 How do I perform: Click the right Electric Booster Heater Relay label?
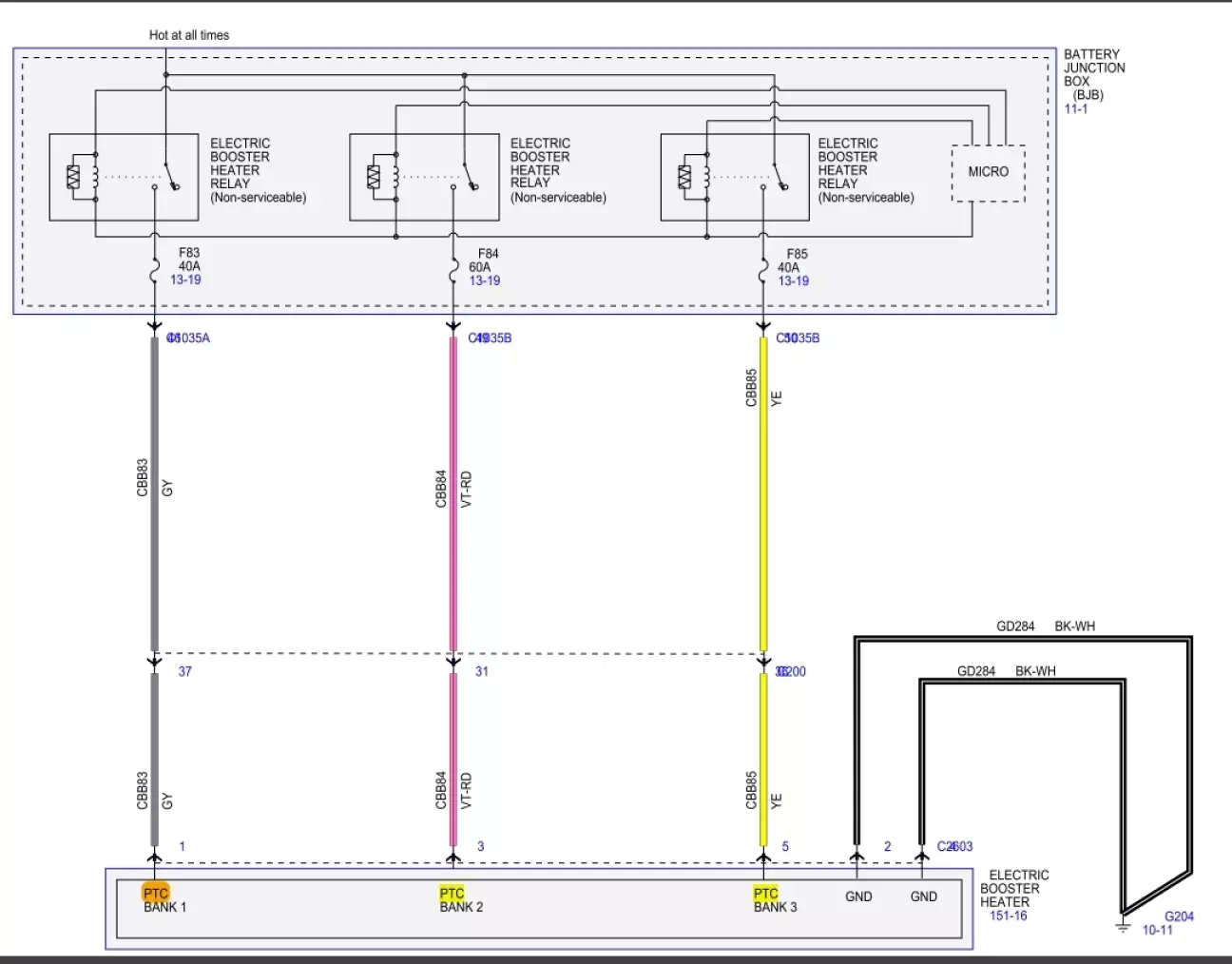[x=866, y=170]
